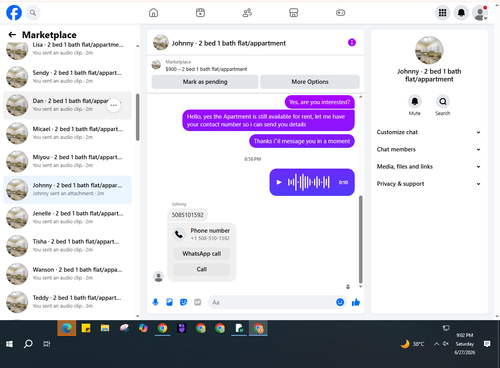
Task: Mute the Johnny conversation
Action: tap(415, 101)
